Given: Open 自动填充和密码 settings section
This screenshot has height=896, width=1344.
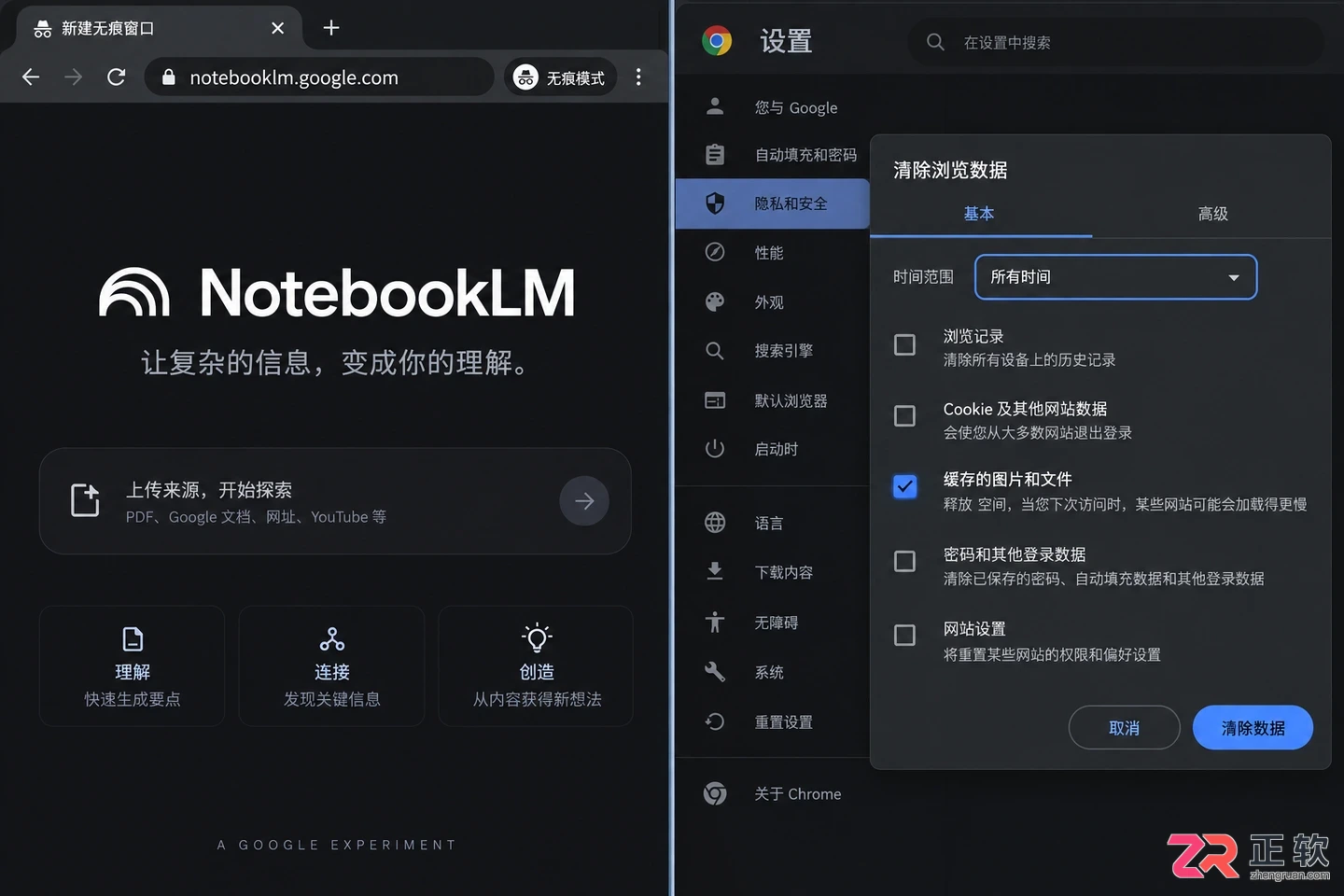Looking at the screenshot, I should [773, 155].
